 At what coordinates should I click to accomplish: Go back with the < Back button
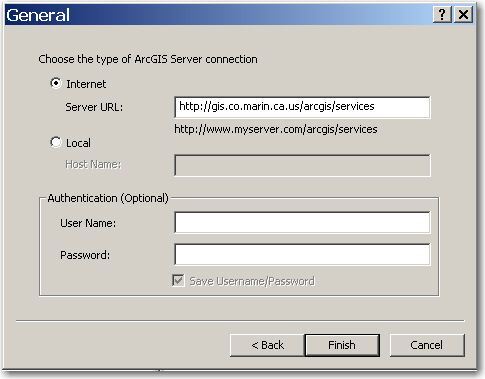(267, 345)
